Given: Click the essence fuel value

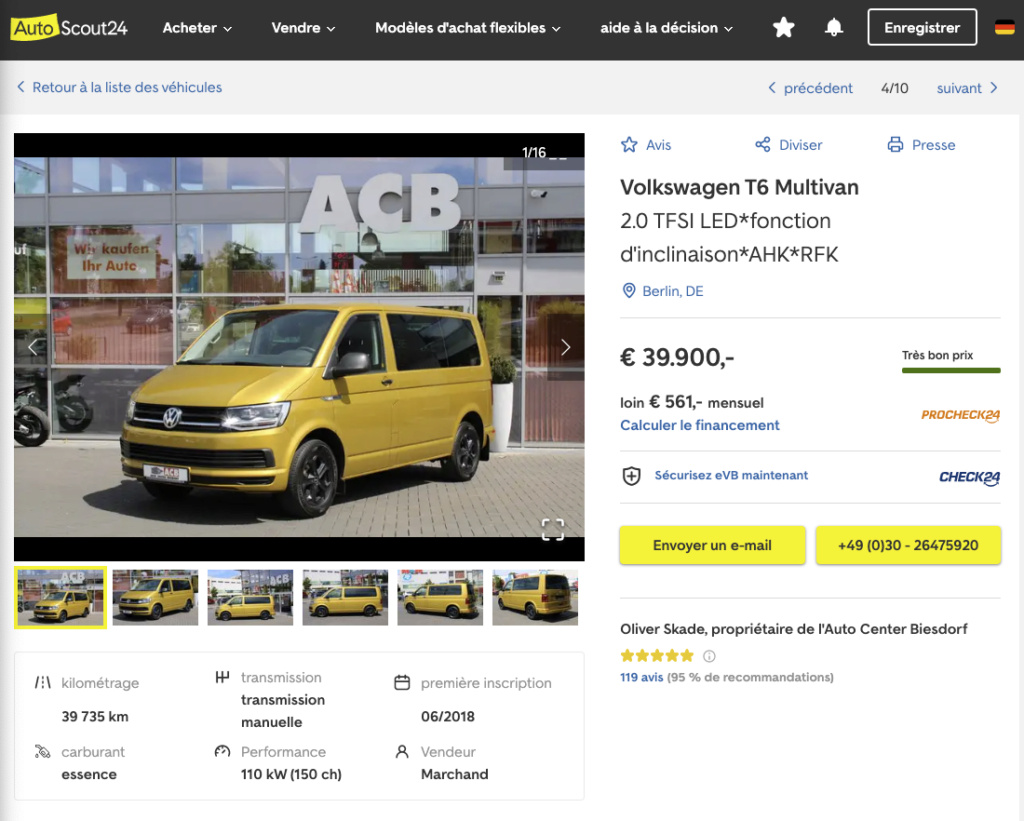Looking at the screenshot, I should click(89, 775).
